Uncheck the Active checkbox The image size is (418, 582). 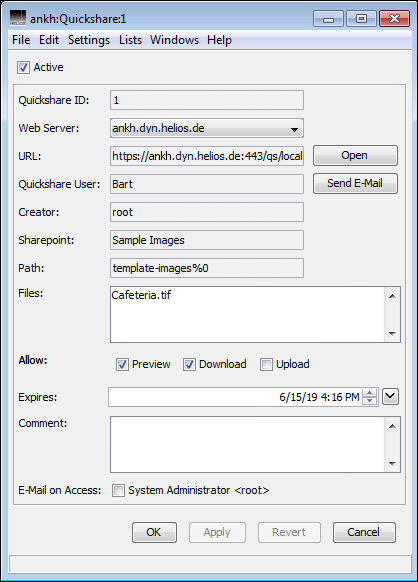point(23,68)
